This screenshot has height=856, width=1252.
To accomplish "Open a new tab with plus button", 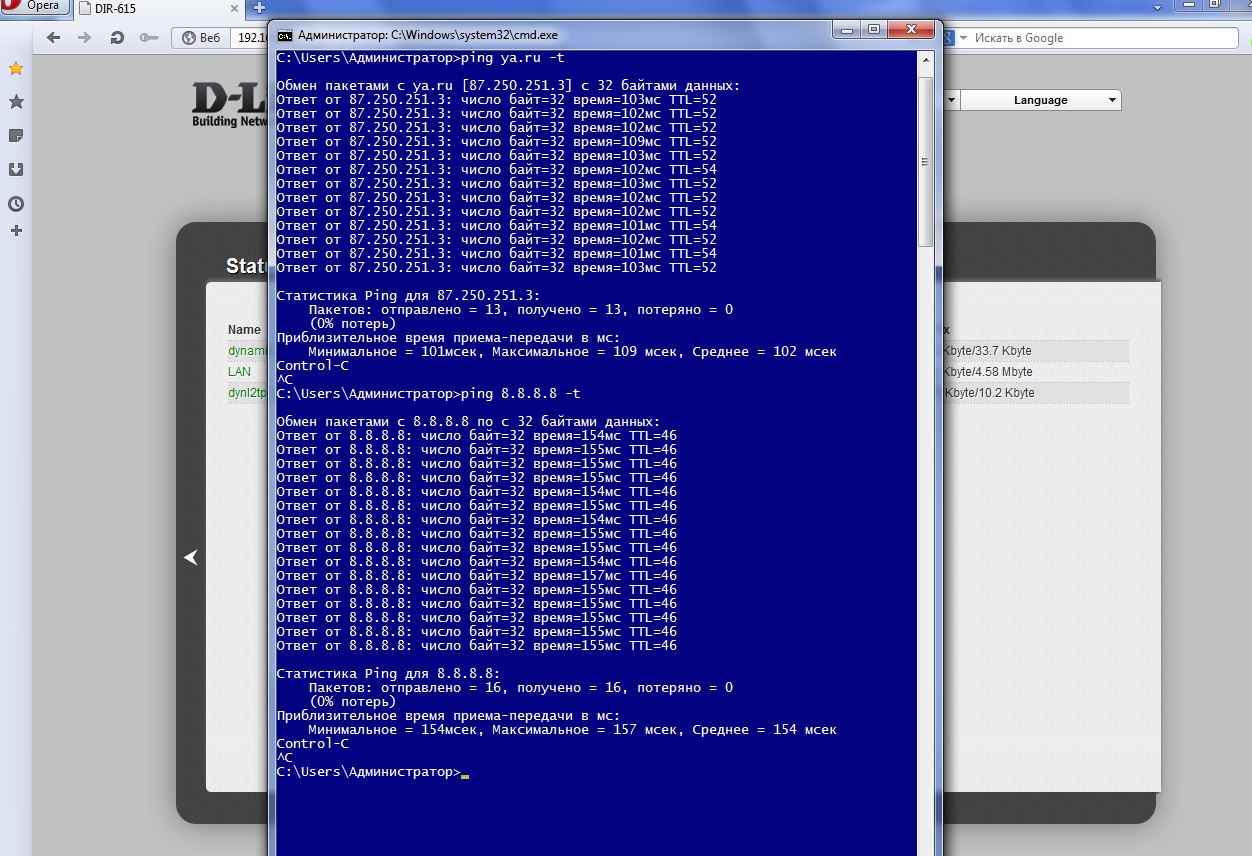I will 259,8.
